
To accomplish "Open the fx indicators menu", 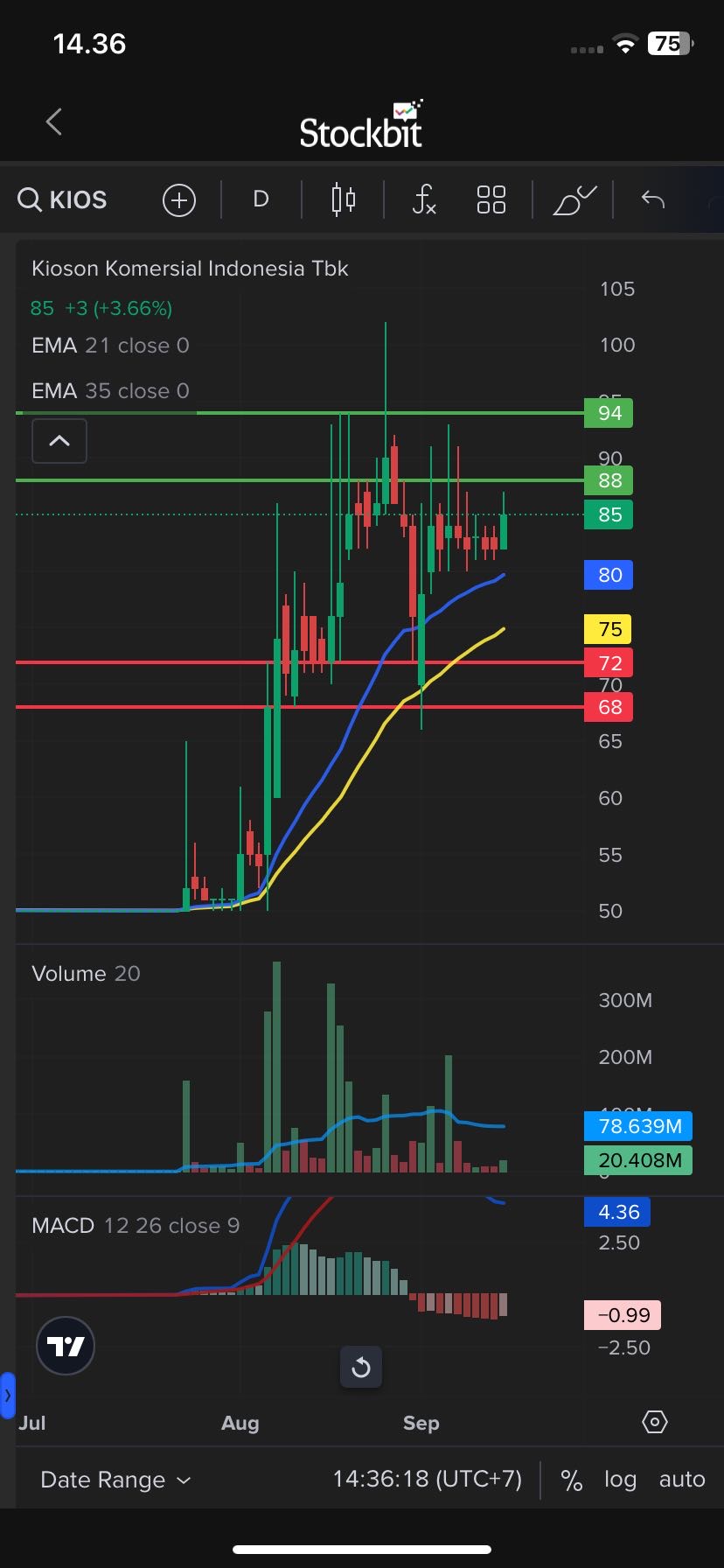I will tap(424, 200).
